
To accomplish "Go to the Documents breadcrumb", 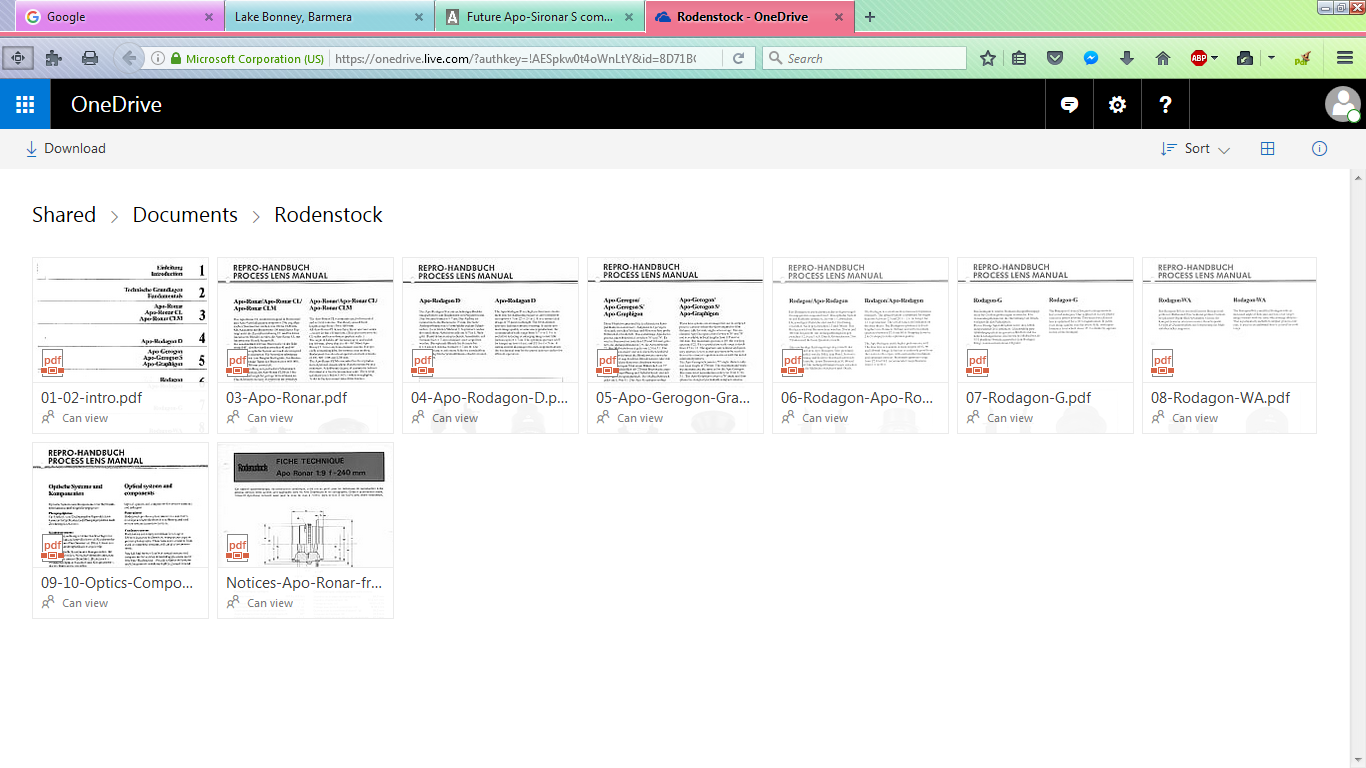I will click(185, 215).
